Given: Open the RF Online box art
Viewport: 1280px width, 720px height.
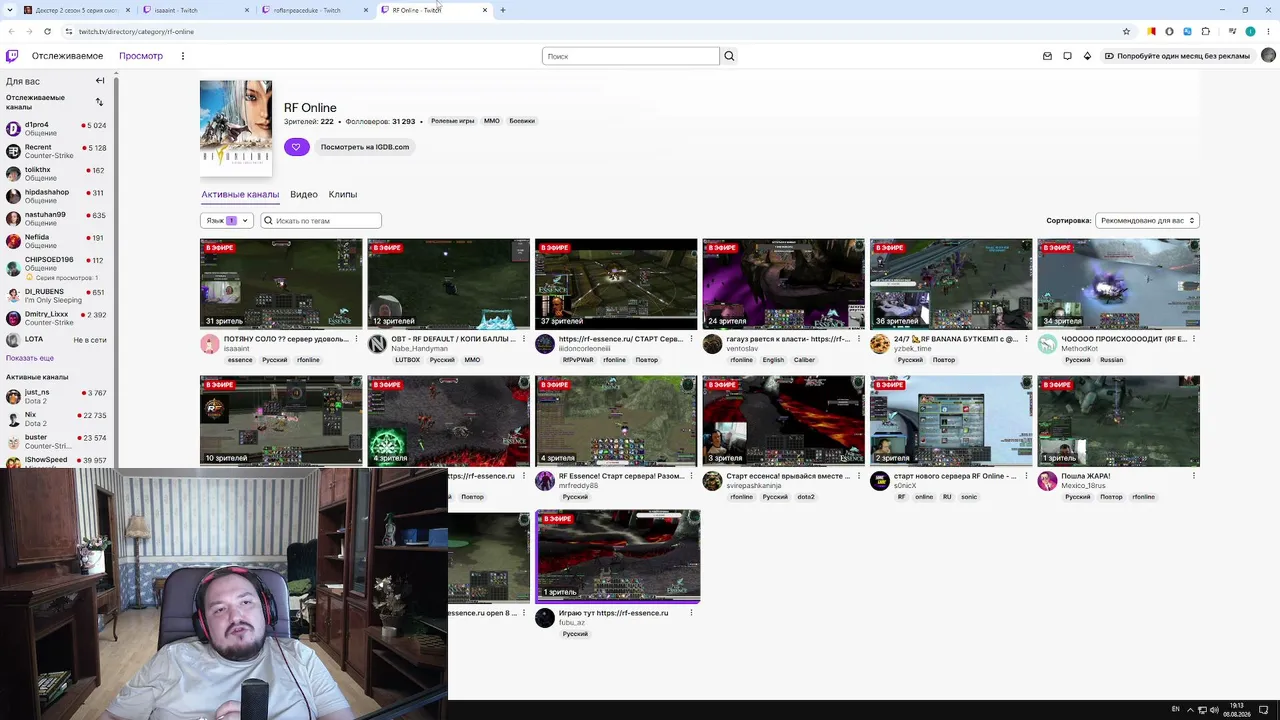Looking at the screenshot, I should point(236,128).
